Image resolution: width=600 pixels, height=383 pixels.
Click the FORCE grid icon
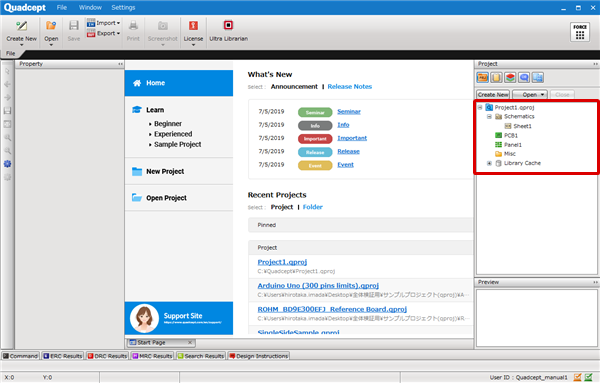coord(580,32)
